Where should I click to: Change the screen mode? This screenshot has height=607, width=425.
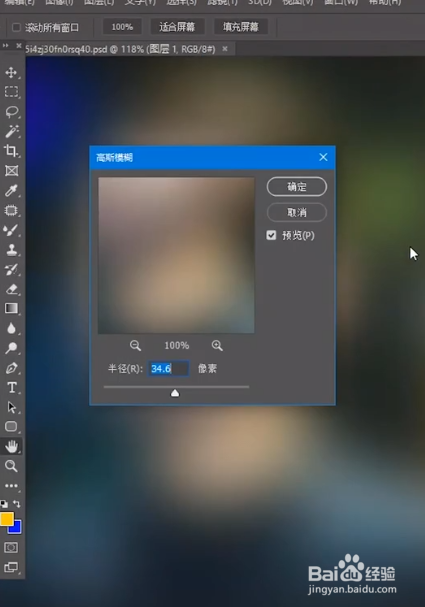(x=11, y=567)
